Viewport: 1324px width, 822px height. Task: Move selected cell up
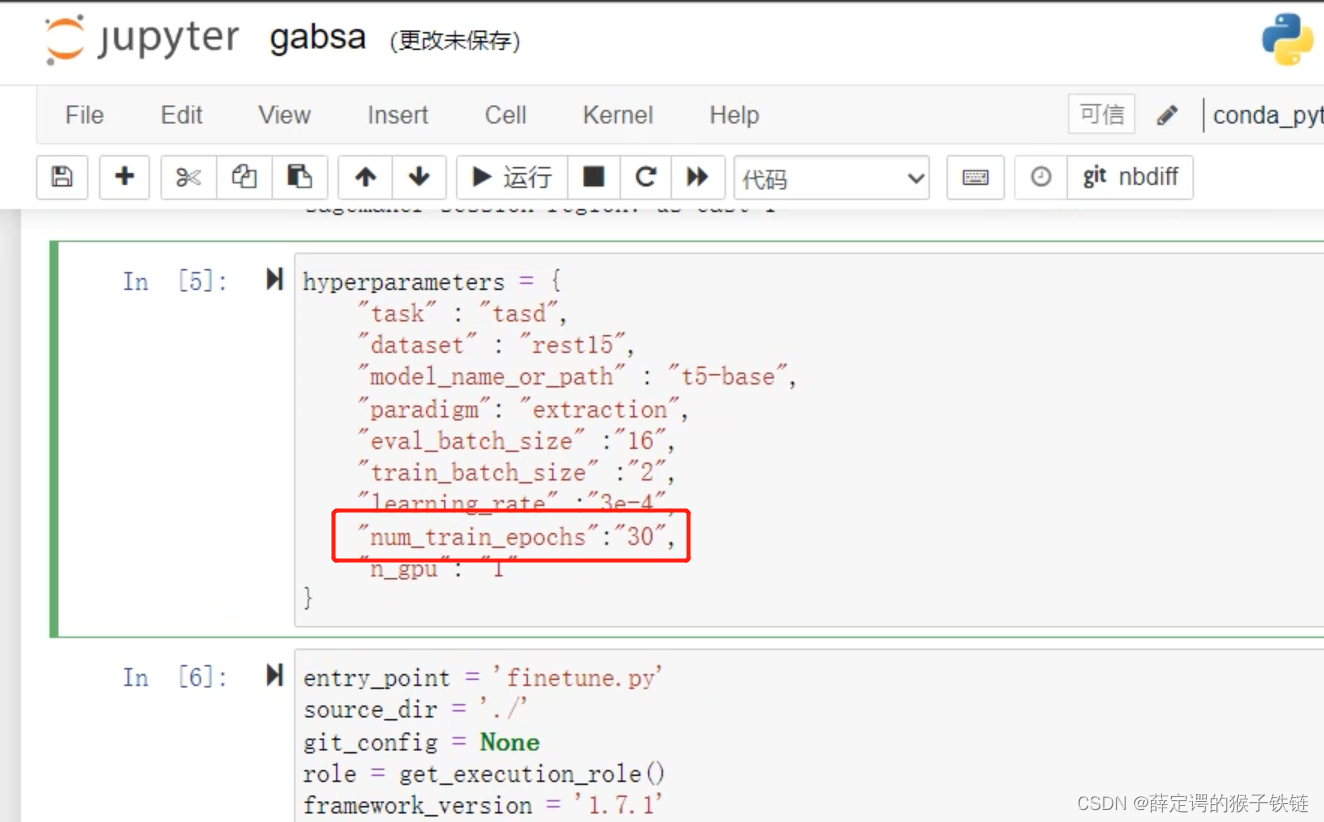tap(365, 177)
